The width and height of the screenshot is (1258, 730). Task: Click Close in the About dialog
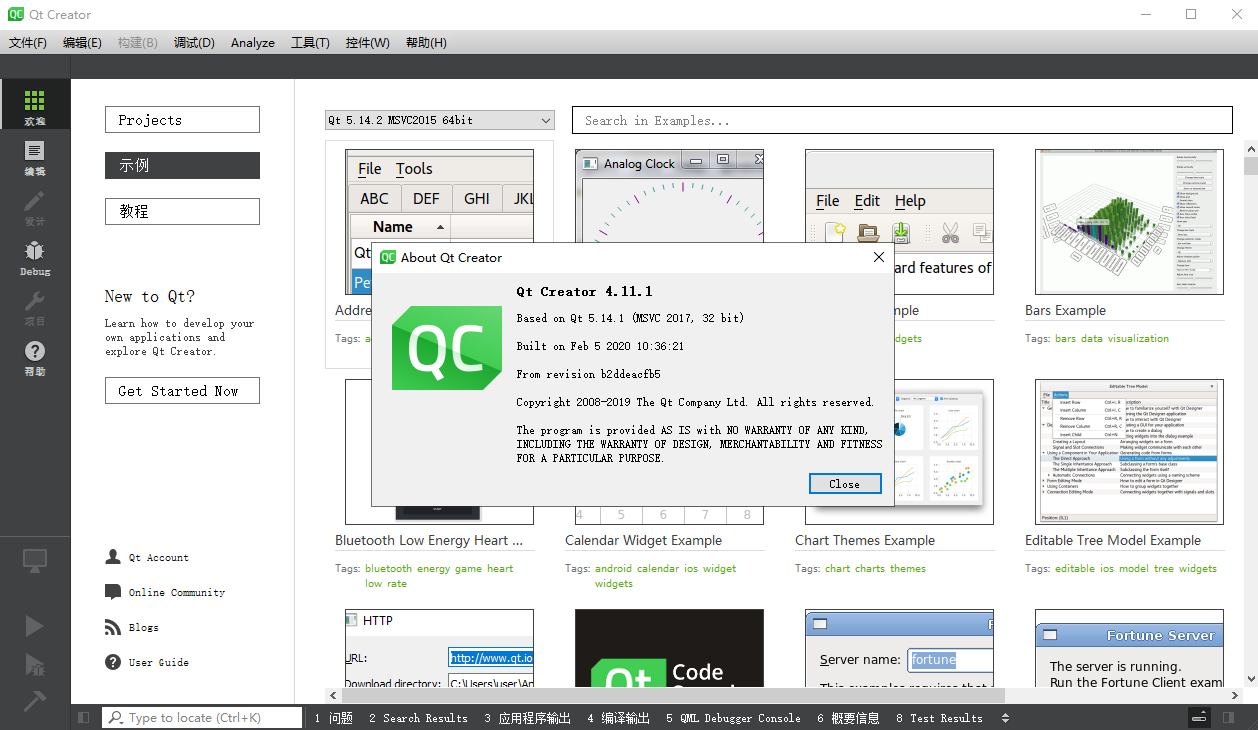(x=845, y=484)
